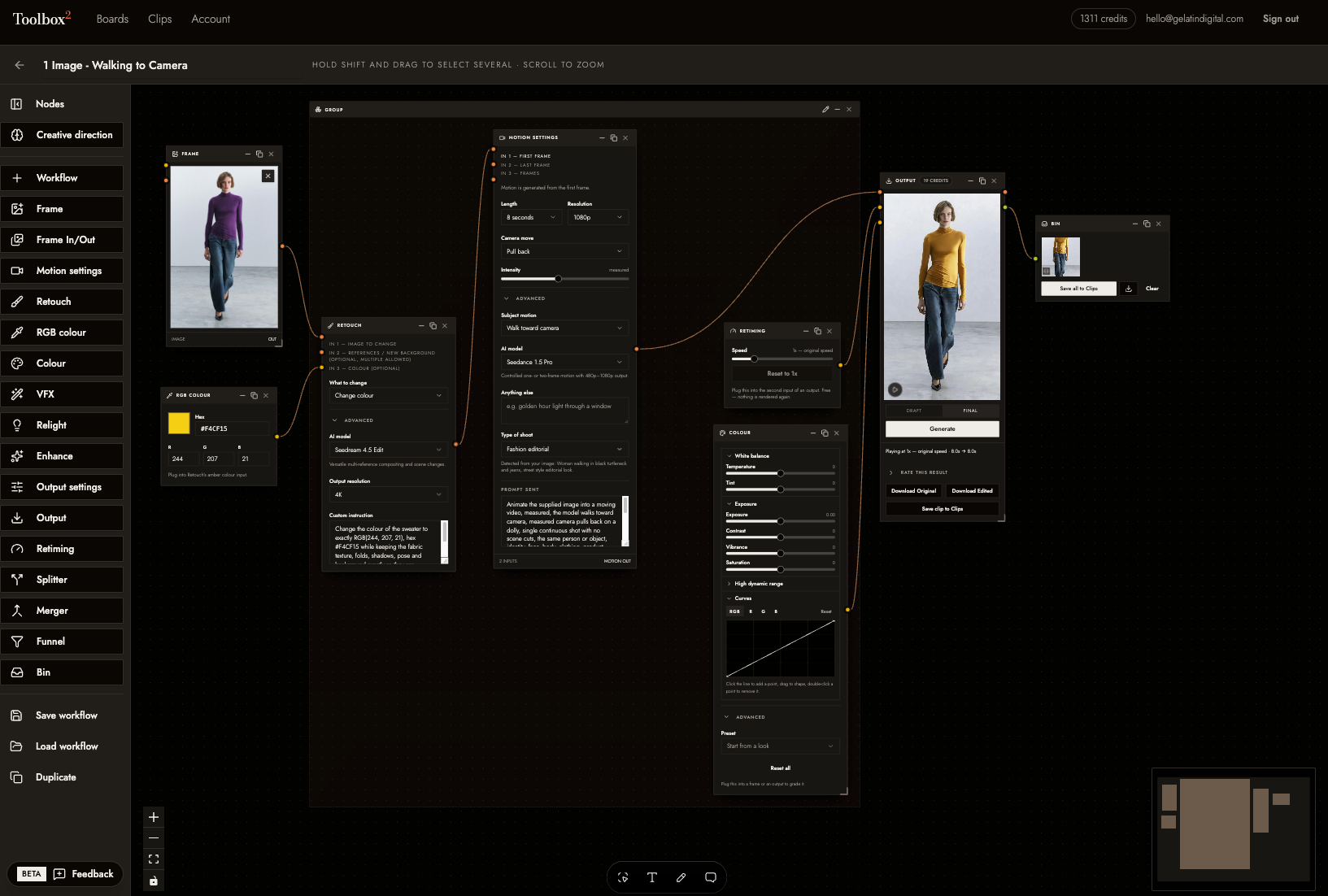Click the yellow colour swatch in RGB colour node
The image size is (1328, 896).
click(179, 423)
